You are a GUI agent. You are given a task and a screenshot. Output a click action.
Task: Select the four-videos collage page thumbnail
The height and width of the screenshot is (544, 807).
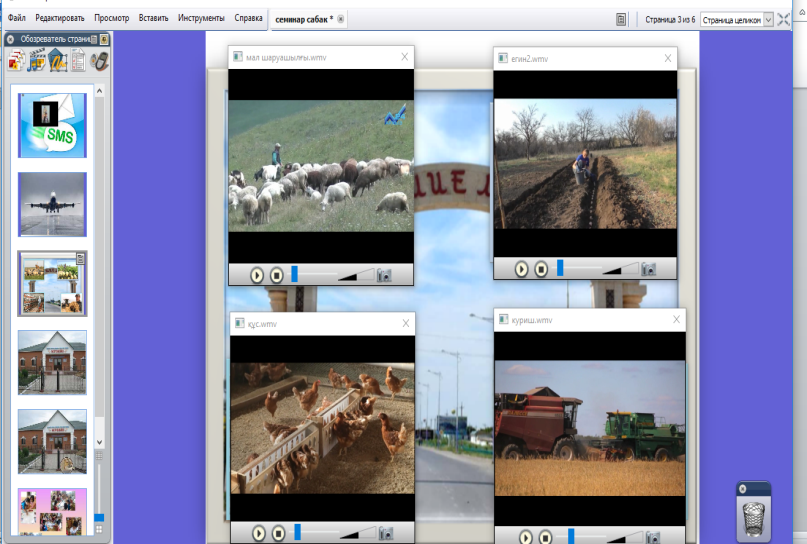(x=52, y=284)
